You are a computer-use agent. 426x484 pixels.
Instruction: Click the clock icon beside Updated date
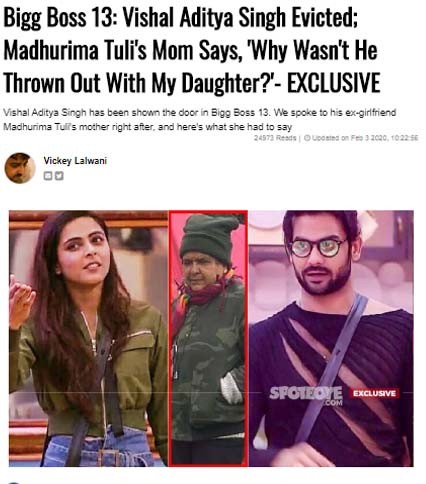coord(307,138)
